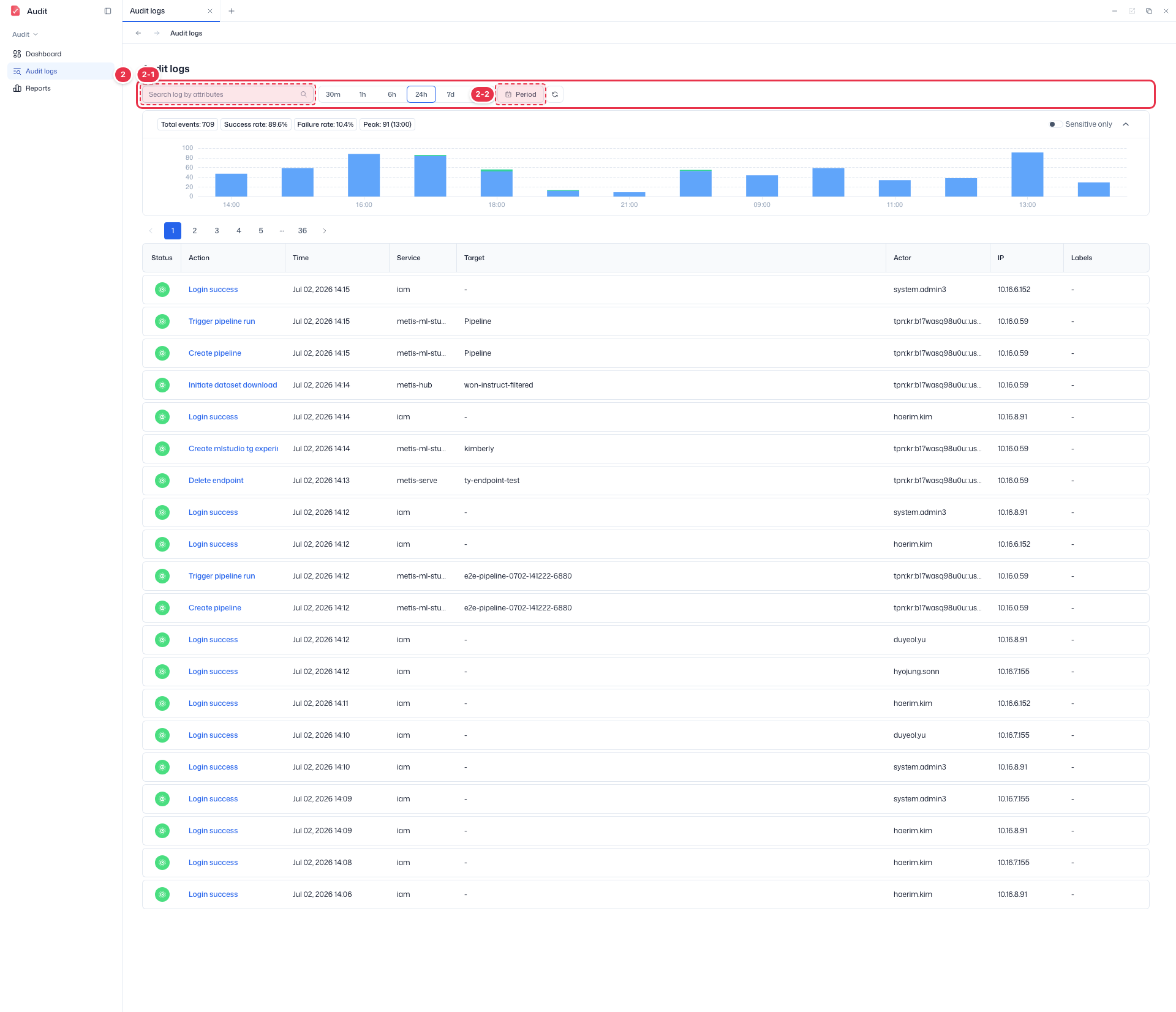The height and width of the screenshot is (1012, 1176).
Task: Open Login success entry by hyojung.sonn
Action: coord(213,672)
